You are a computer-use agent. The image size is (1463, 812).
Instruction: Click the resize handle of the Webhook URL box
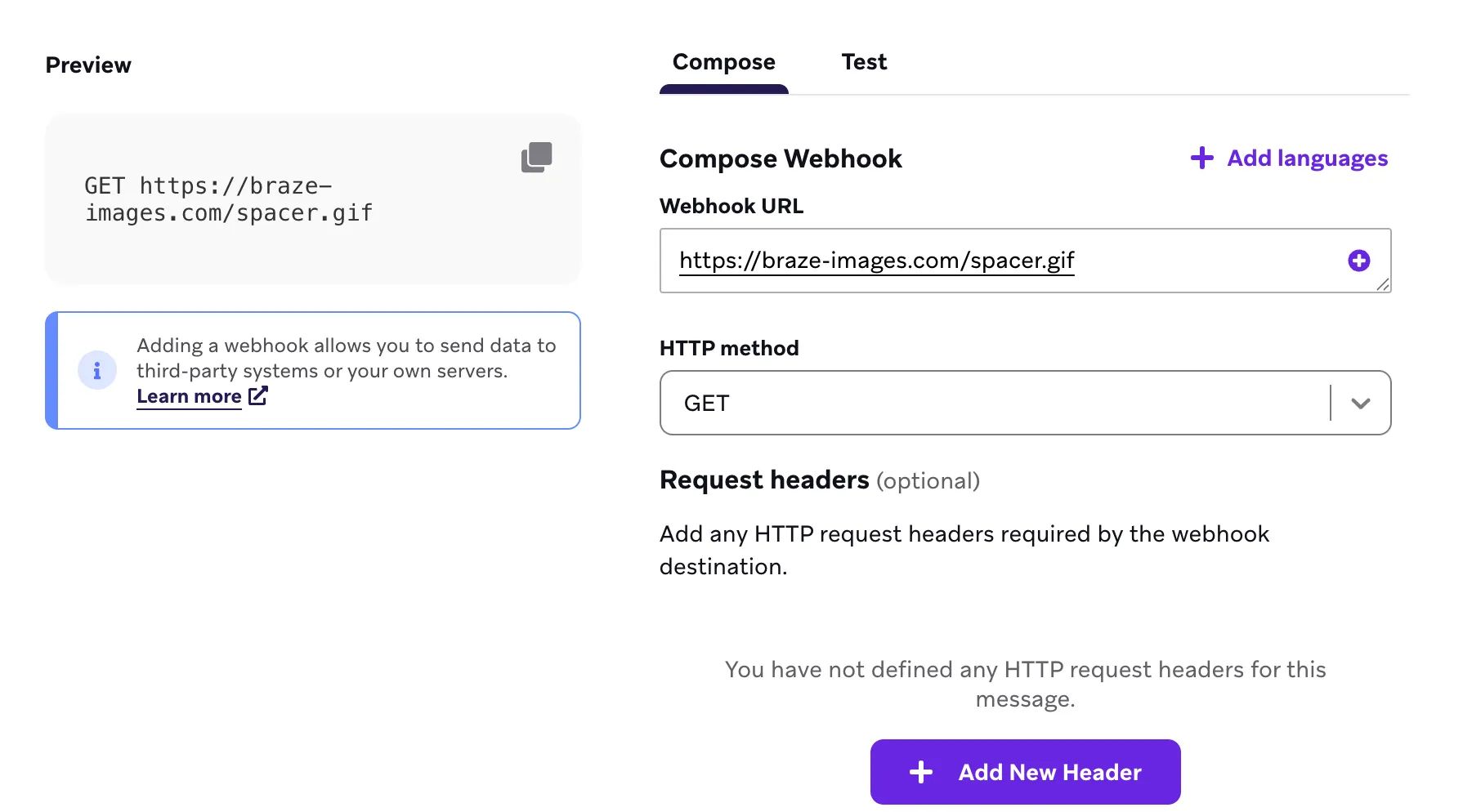coord(1382,284)
